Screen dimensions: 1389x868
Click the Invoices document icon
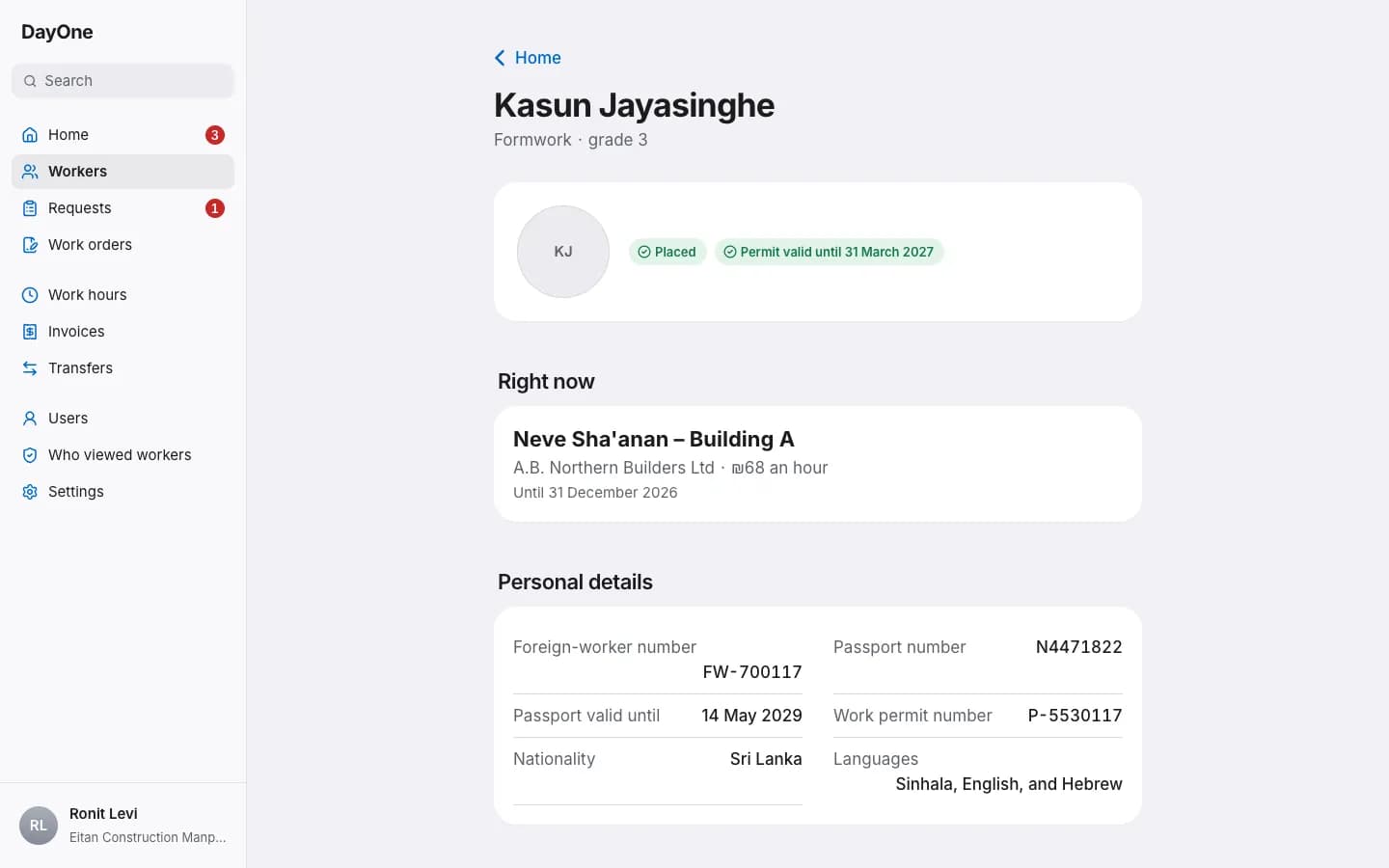tap(30, 332)
